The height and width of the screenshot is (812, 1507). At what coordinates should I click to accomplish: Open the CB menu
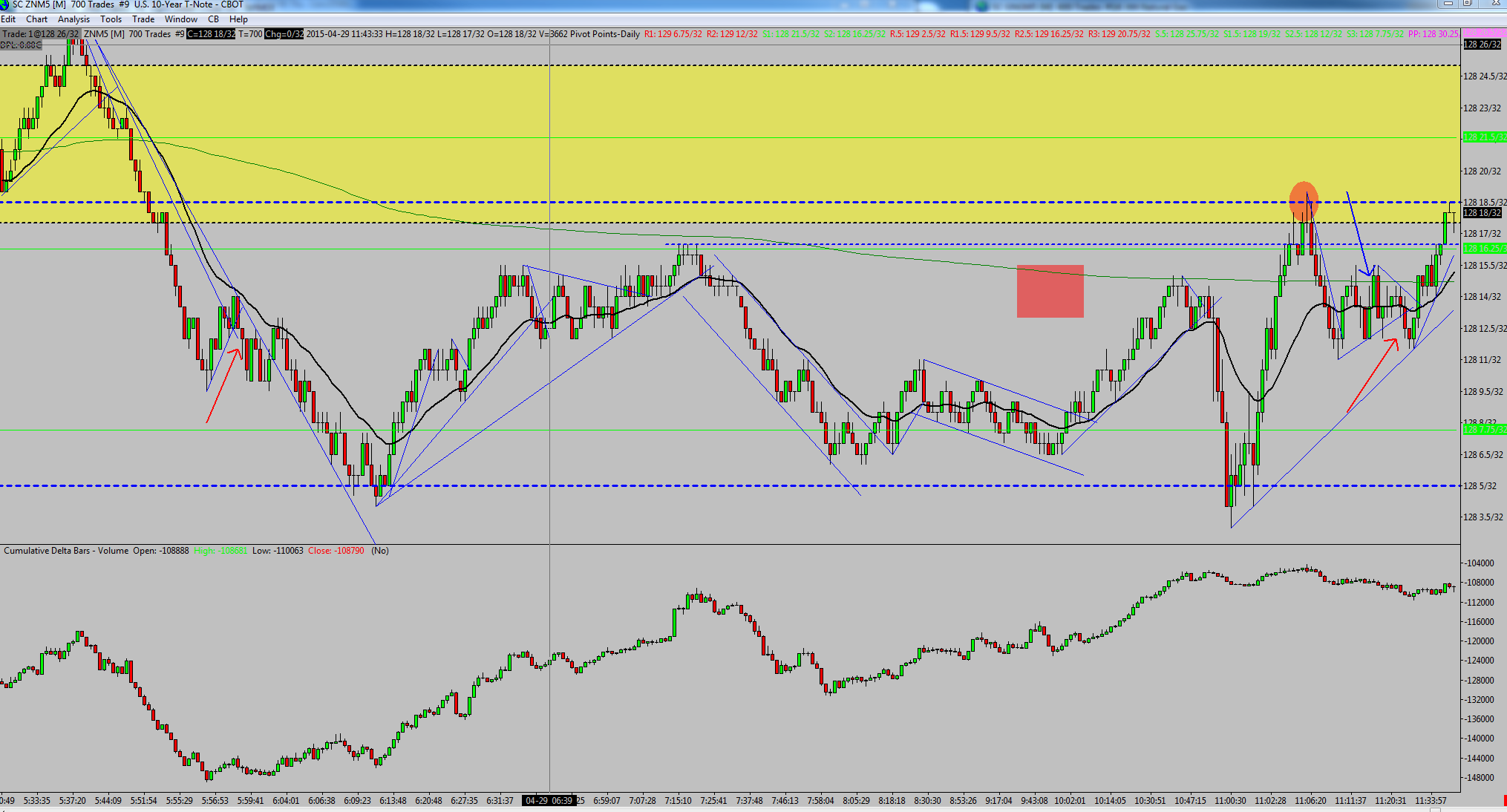[213, 19]
